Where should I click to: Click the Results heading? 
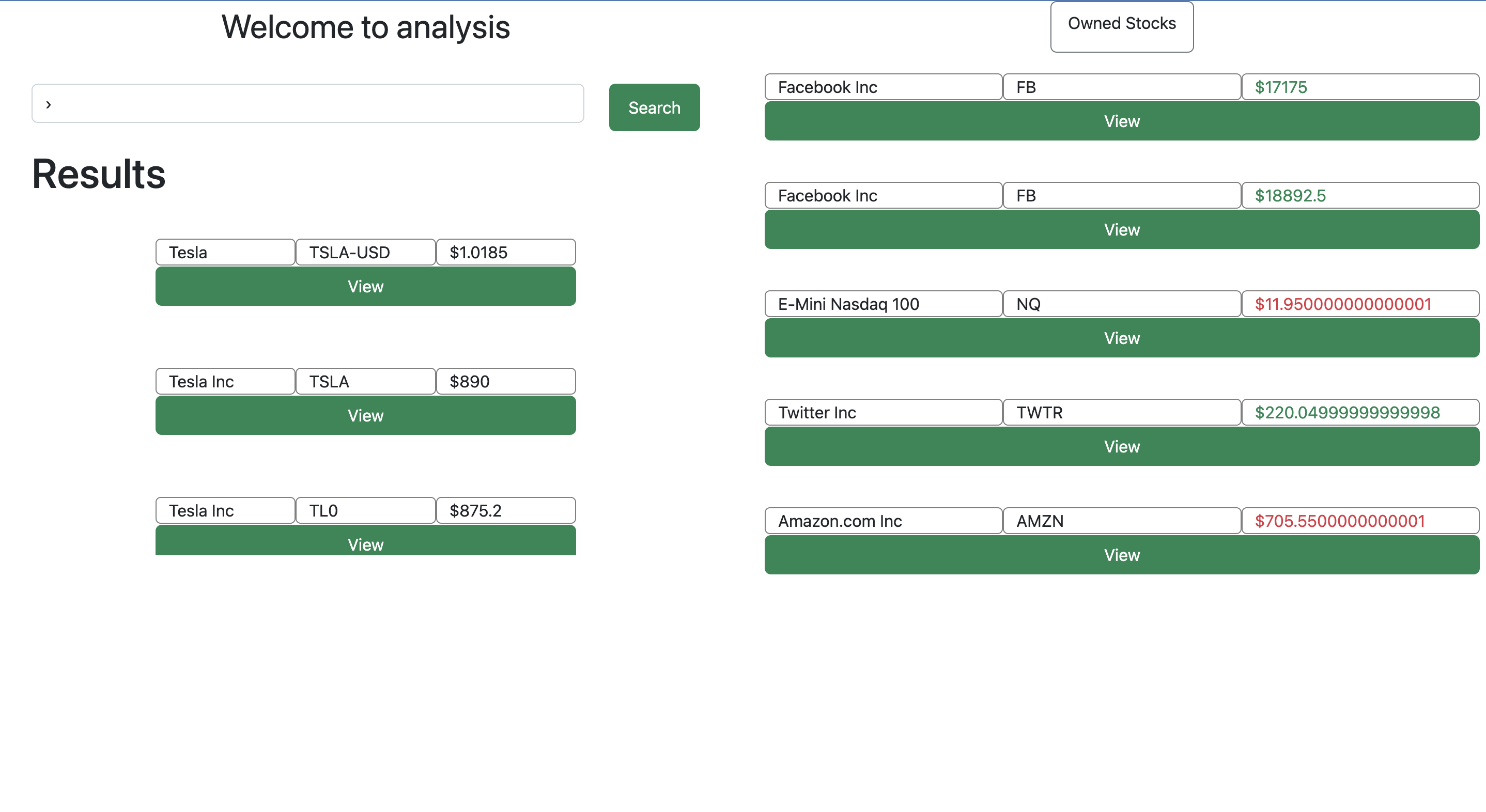(x=99, y=174)
